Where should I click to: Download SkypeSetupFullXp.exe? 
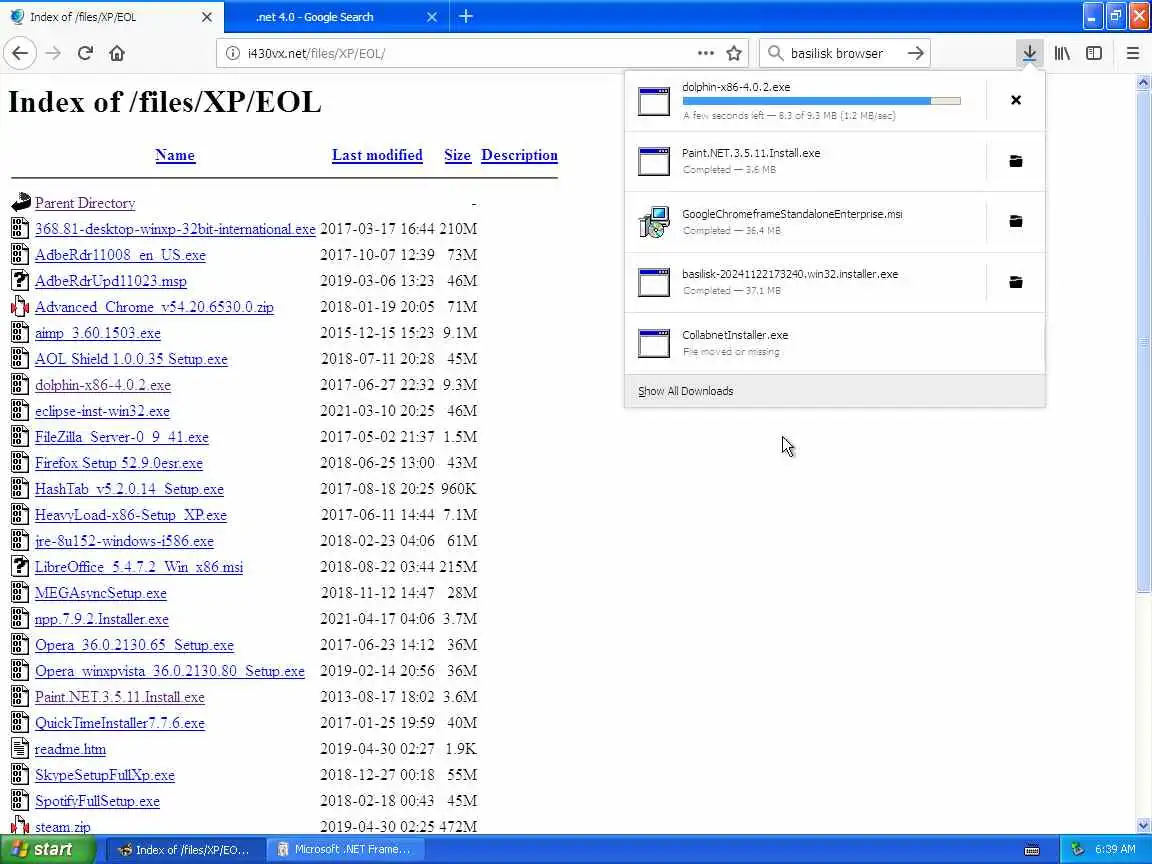click(105, 775)
